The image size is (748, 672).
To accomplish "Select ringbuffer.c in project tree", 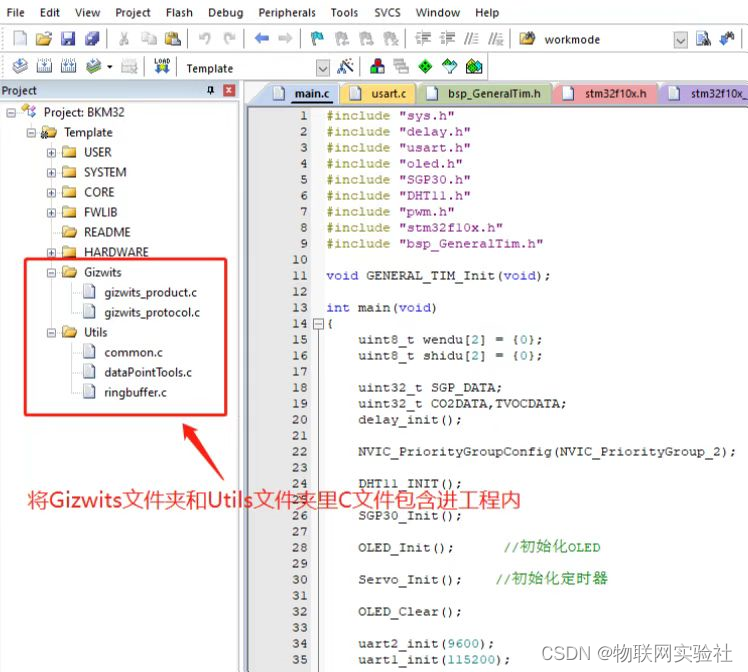I will [135, 392].
